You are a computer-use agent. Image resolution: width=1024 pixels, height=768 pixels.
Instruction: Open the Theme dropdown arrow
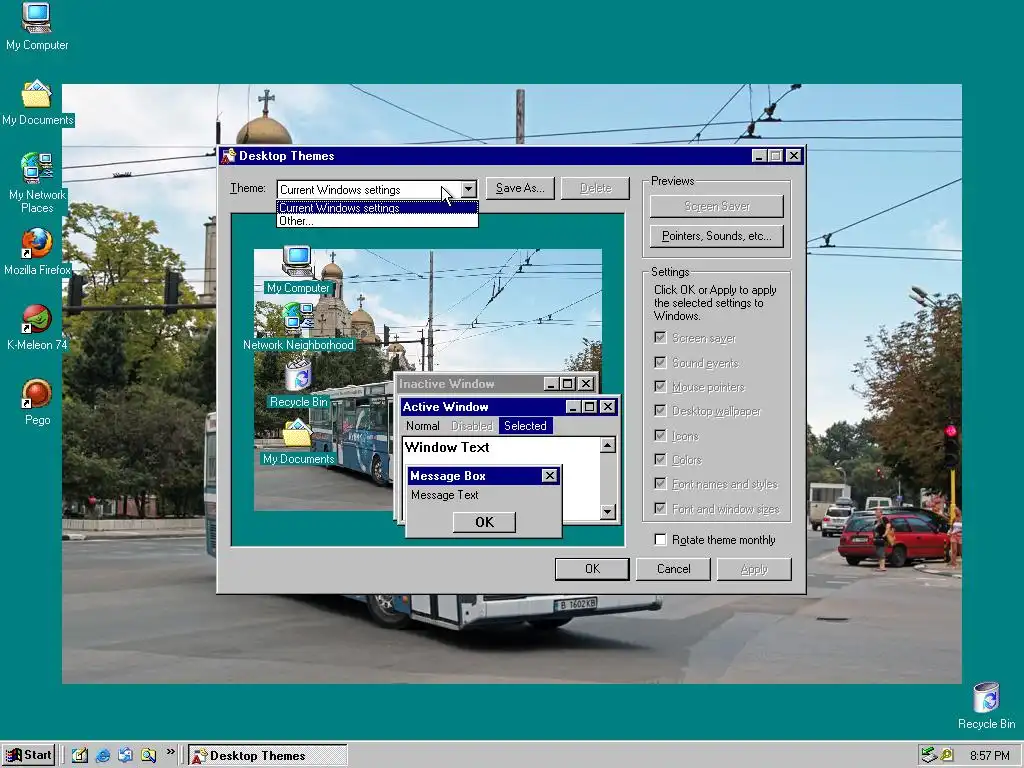click(468, 189)
